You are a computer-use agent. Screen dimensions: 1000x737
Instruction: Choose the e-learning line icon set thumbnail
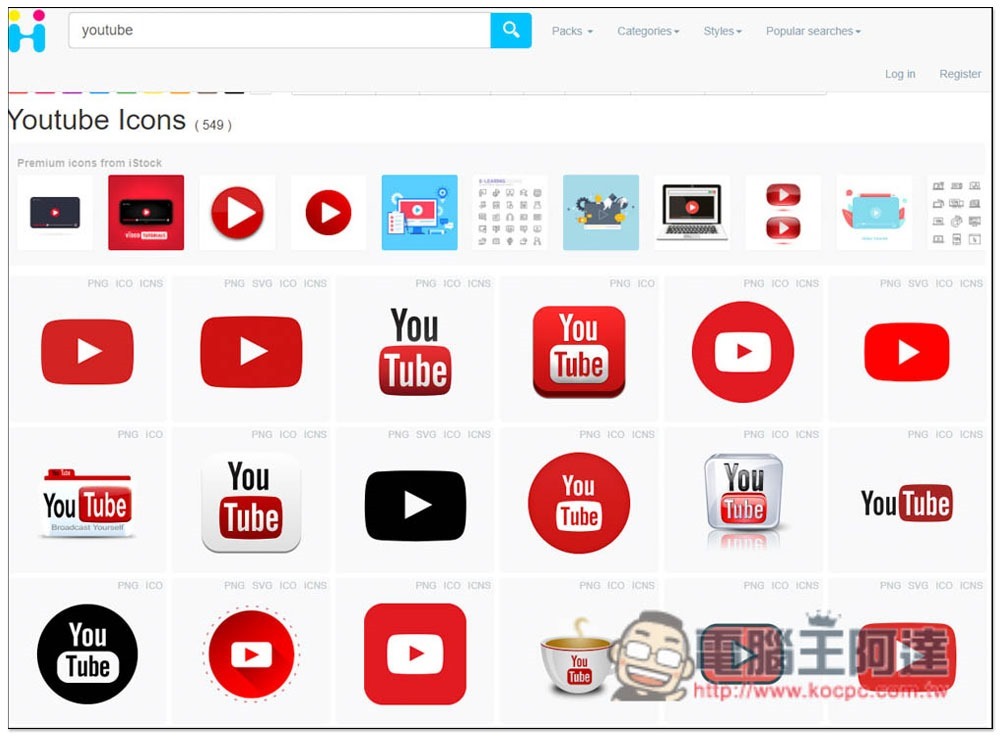(510, 213)
